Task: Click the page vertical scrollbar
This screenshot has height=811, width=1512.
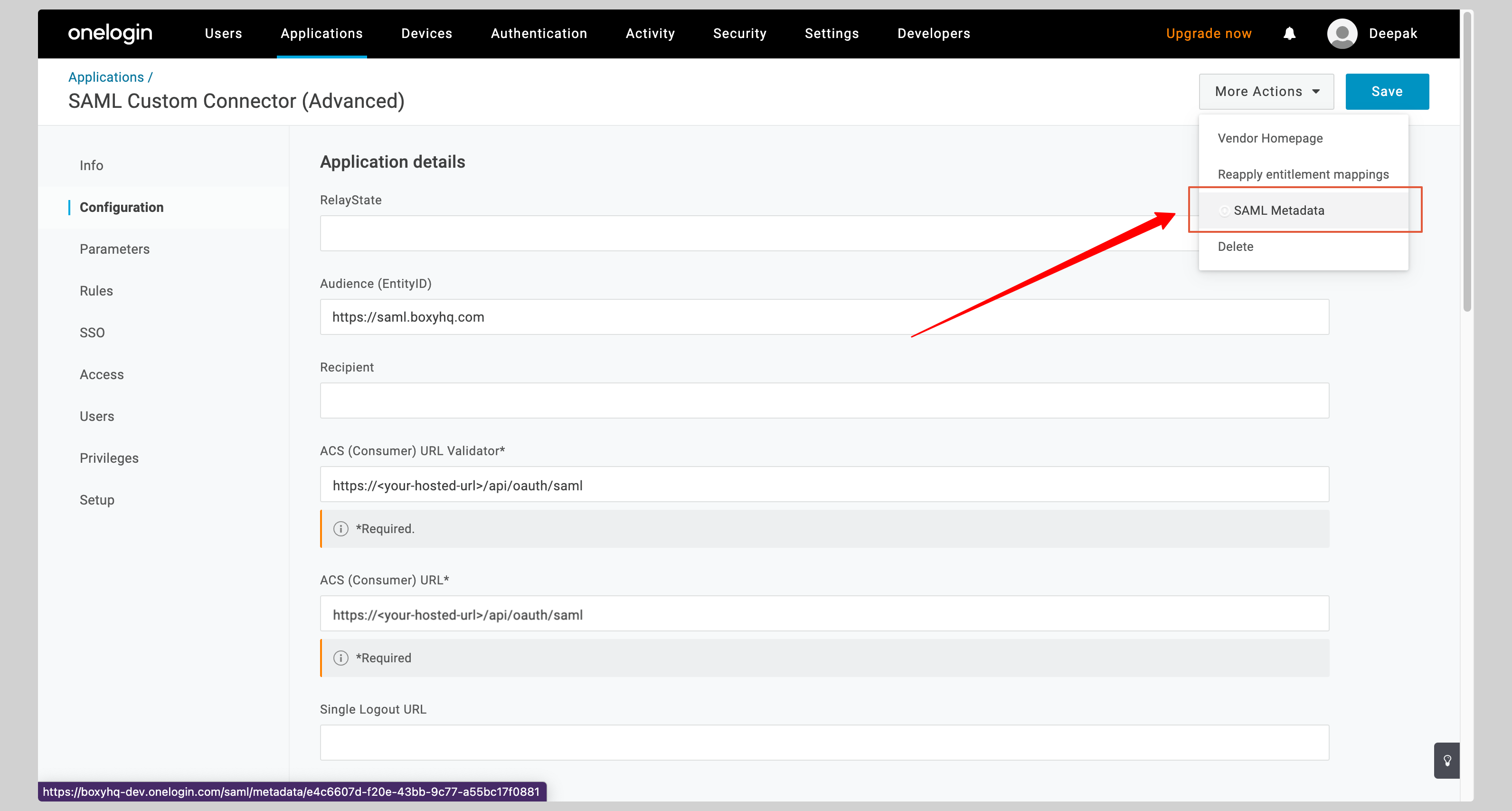Action: (1466, 162)
